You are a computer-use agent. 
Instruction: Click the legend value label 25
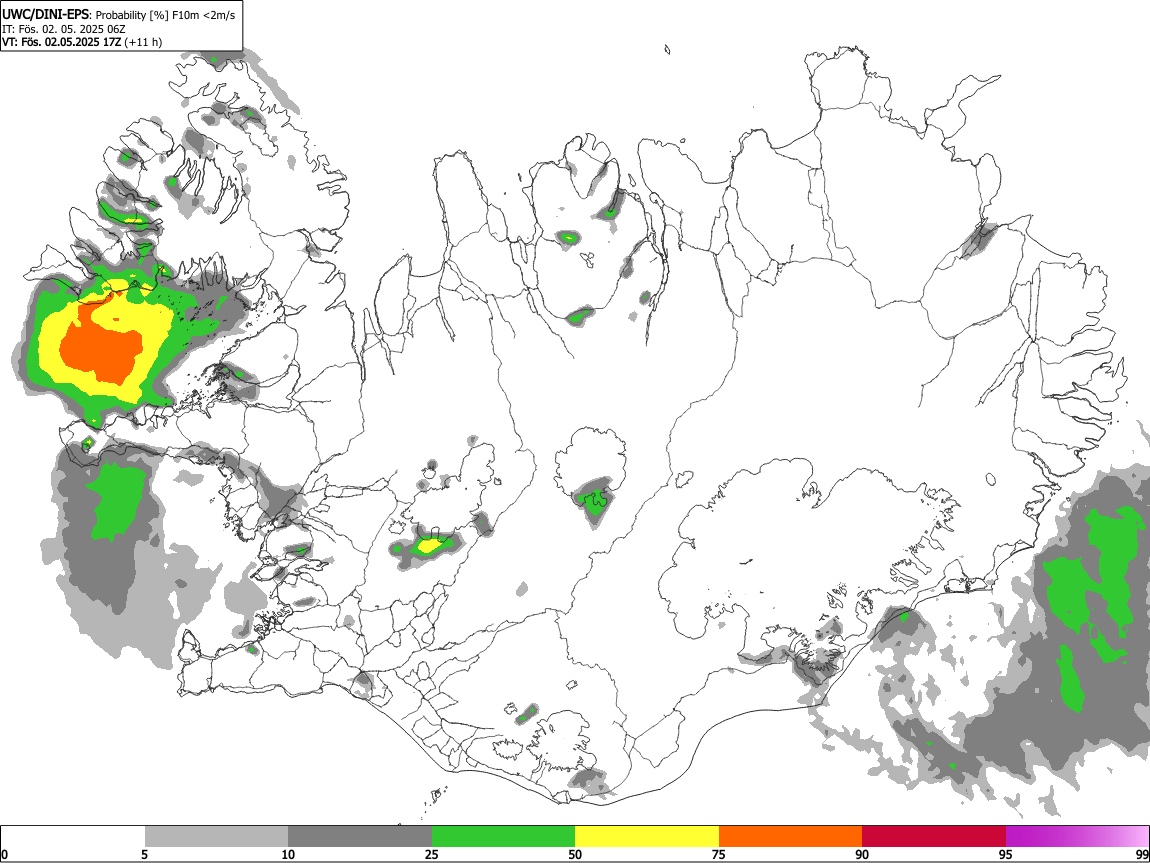click(432, 855)
